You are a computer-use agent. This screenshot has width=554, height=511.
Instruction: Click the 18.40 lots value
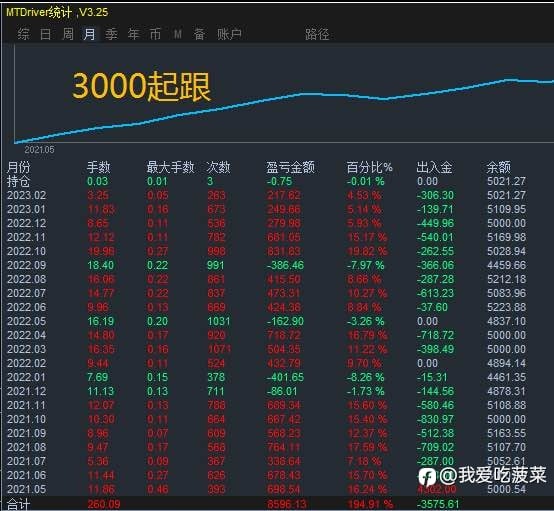tap(101, 265)
